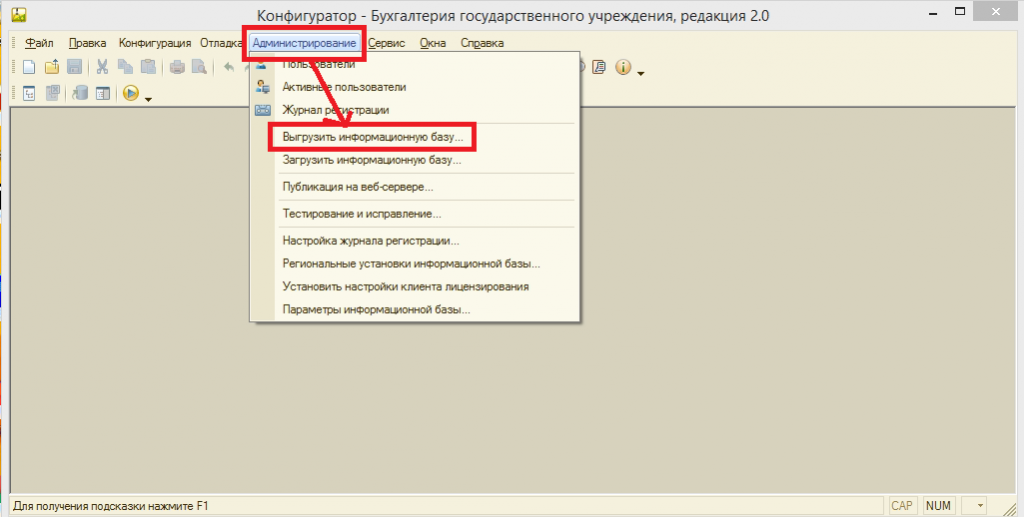
Task: Click the Open file folder icon
Action: tap(52, 68)
